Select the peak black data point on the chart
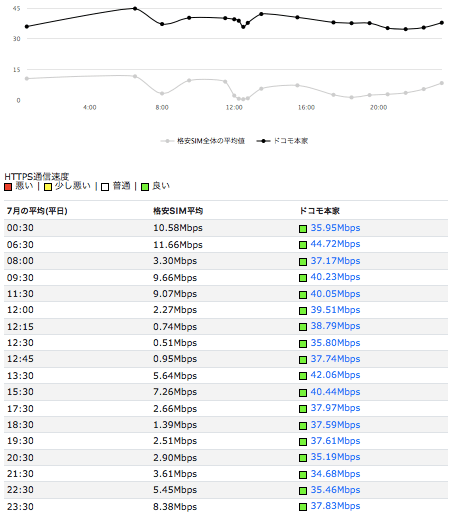This screenshot has height=515, width=452. point(135,8)
